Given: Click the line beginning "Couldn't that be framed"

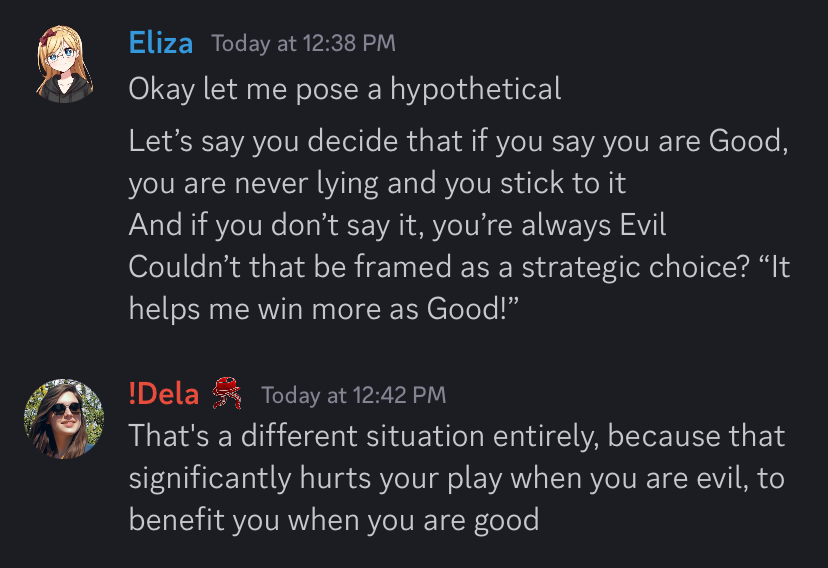Looking at the screenshot, I should 459,267.
